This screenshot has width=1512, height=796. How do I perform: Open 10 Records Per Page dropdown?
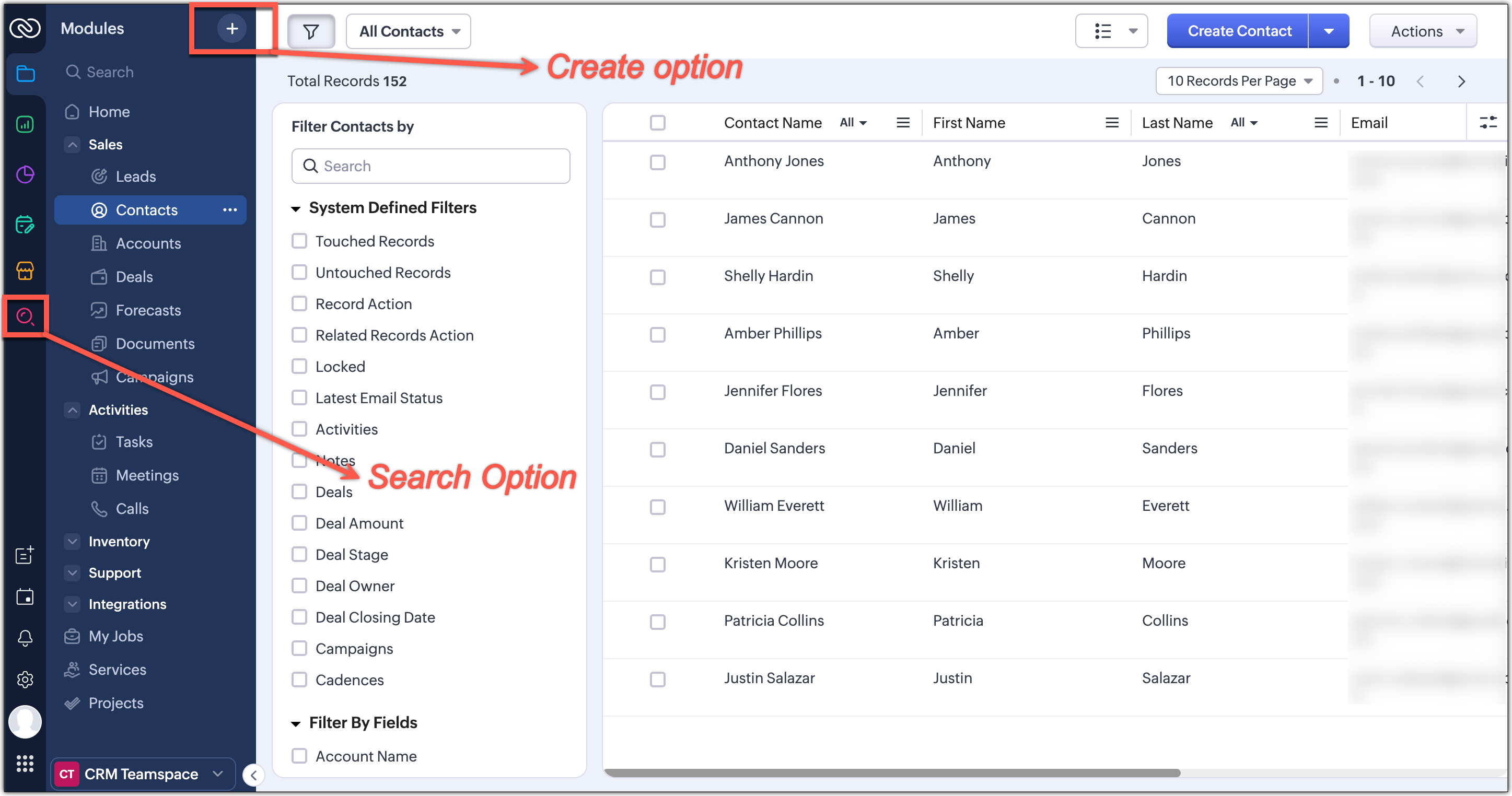pyautogui.click(x=1238, y=81)
